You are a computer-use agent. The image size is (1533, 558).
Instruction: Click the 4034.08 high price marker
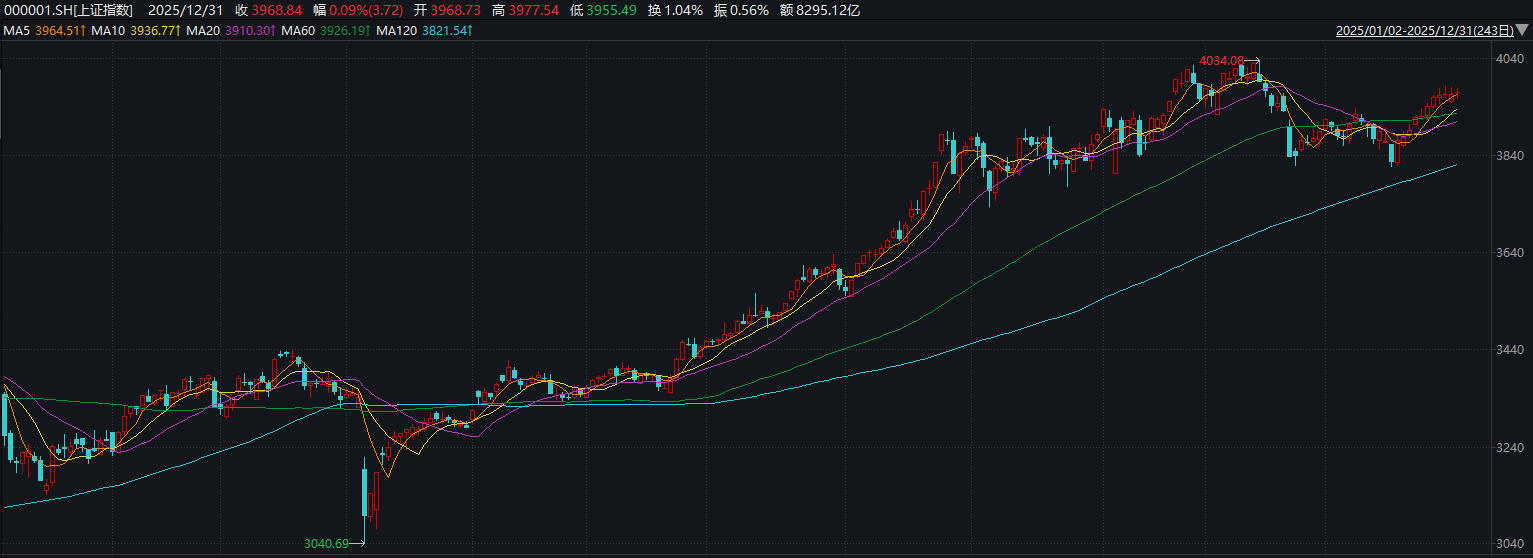tap(1221, 61)
